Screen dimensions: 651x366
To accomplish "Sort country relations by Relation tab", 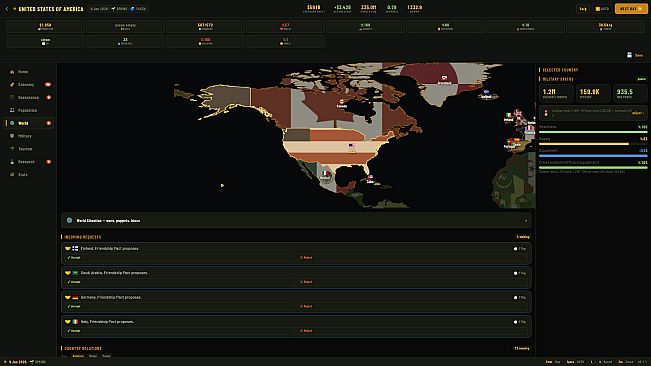I will (x=78, y=356).
